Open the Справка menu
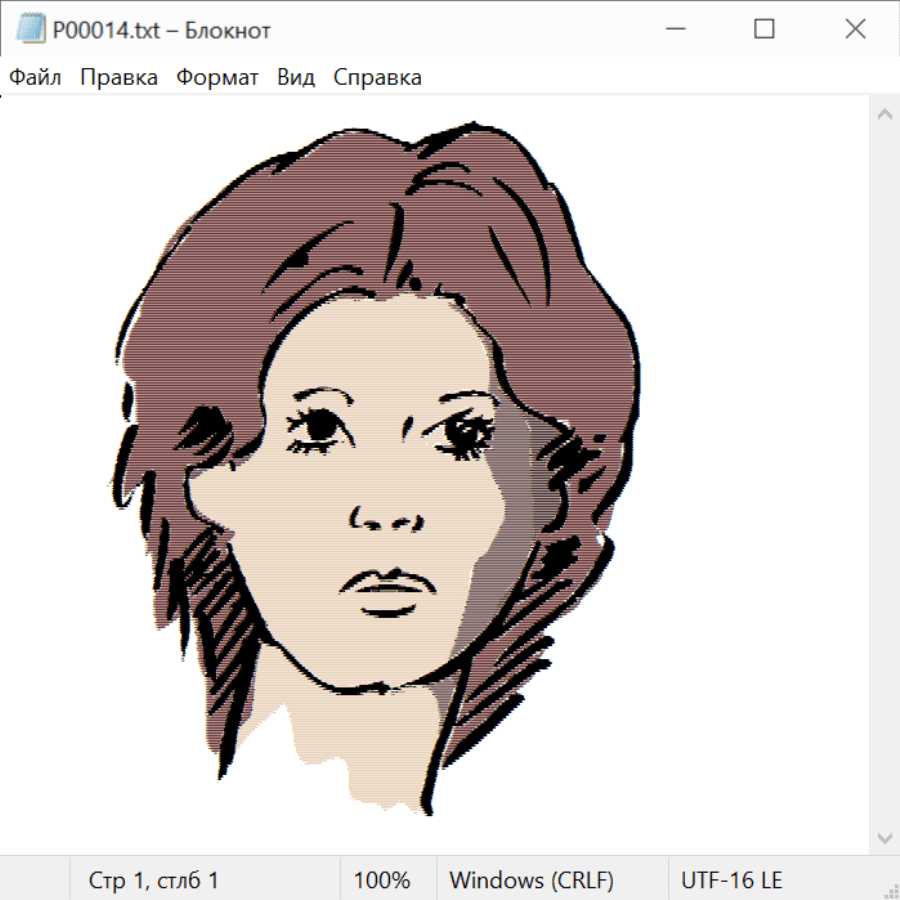This screenshot has height=900, width=900. [x=377, y=77]
